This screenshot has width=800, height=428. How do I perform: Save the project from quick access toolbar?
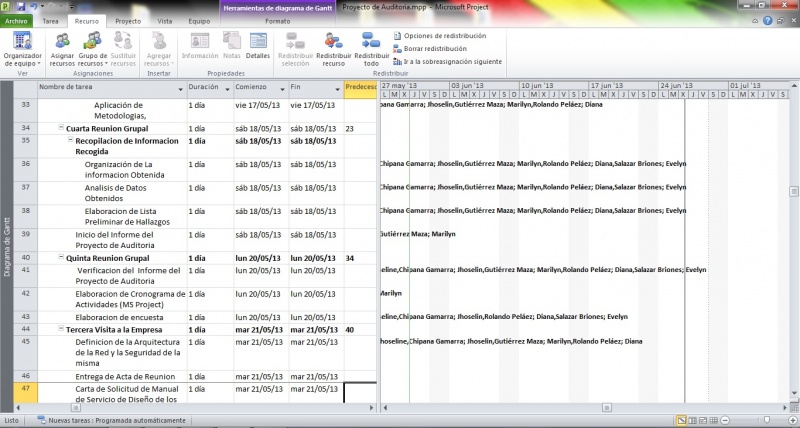[x=21, y=6]
